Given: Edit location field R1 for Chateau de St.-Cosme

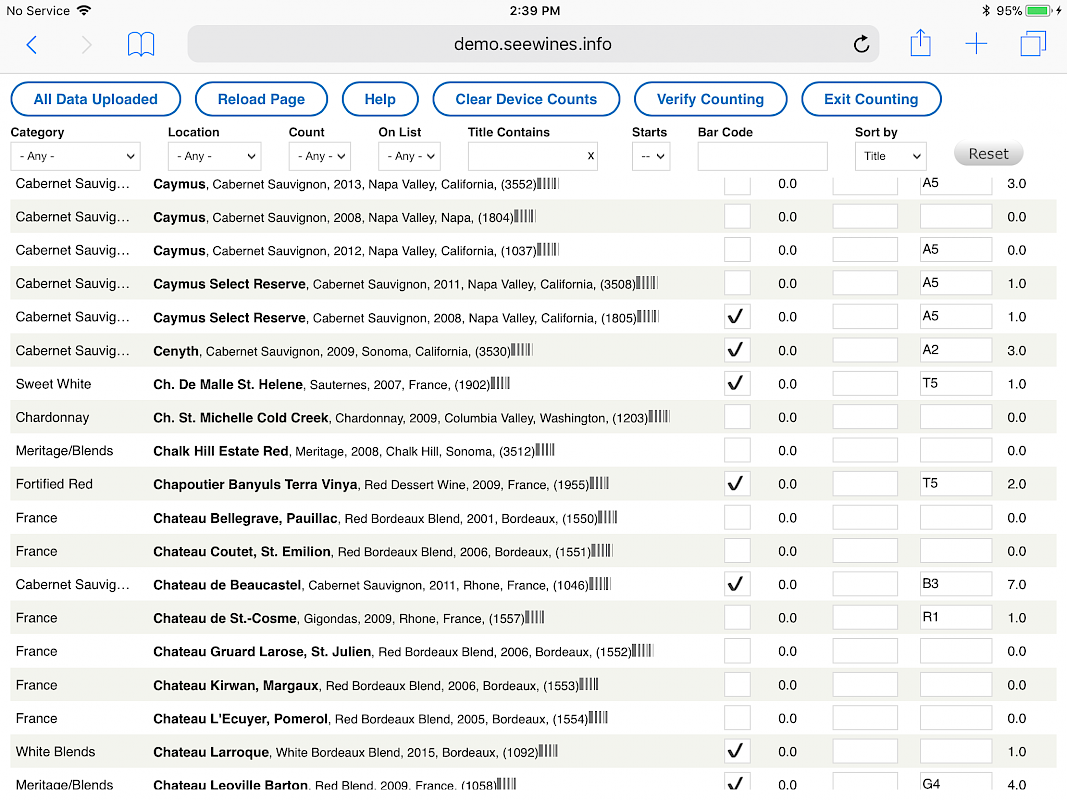Looking at the screenshot, I should coord(955,617).
